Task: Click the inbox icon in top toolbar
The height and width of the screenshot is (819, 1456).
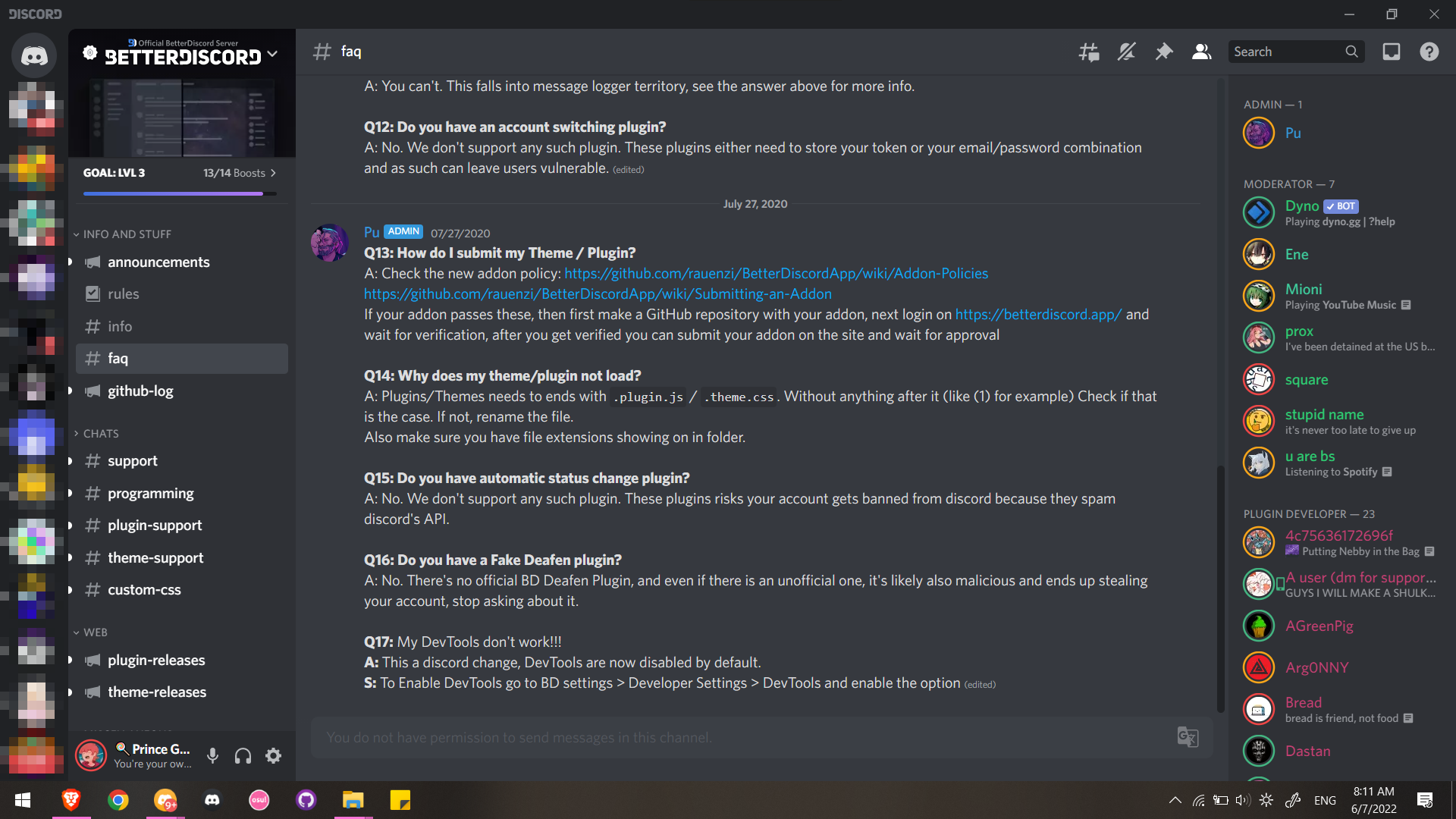Action: point(1392,51)
